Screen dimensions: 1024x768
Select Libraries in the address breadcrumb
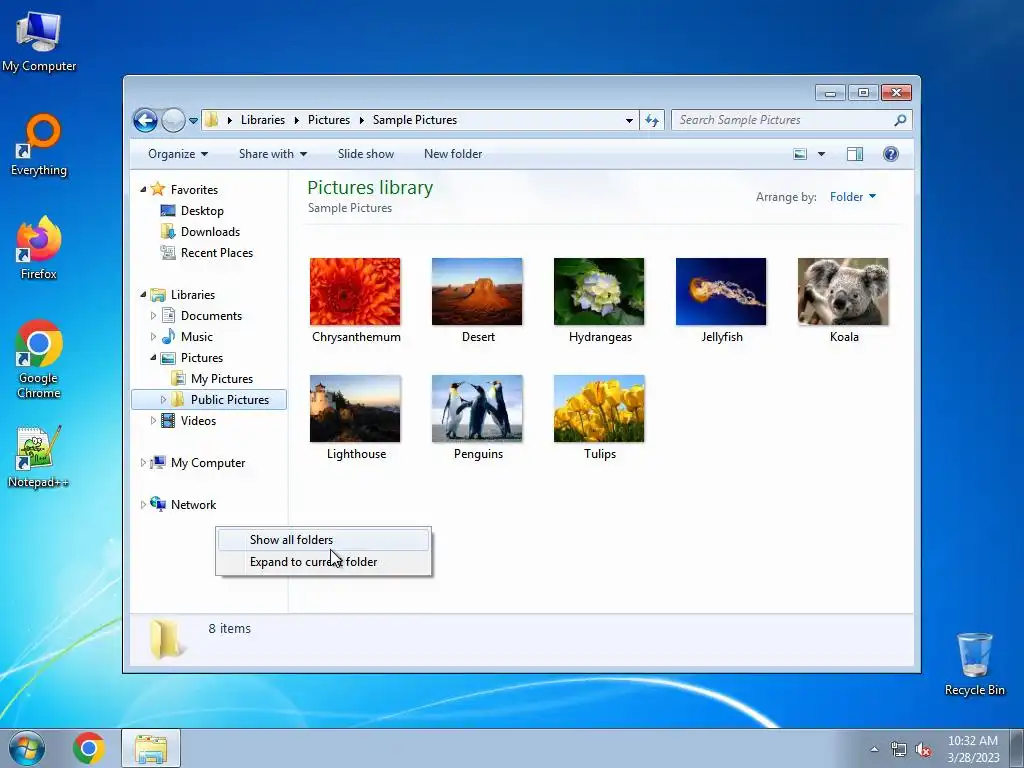pyautogui.click(x=263, y=120)
